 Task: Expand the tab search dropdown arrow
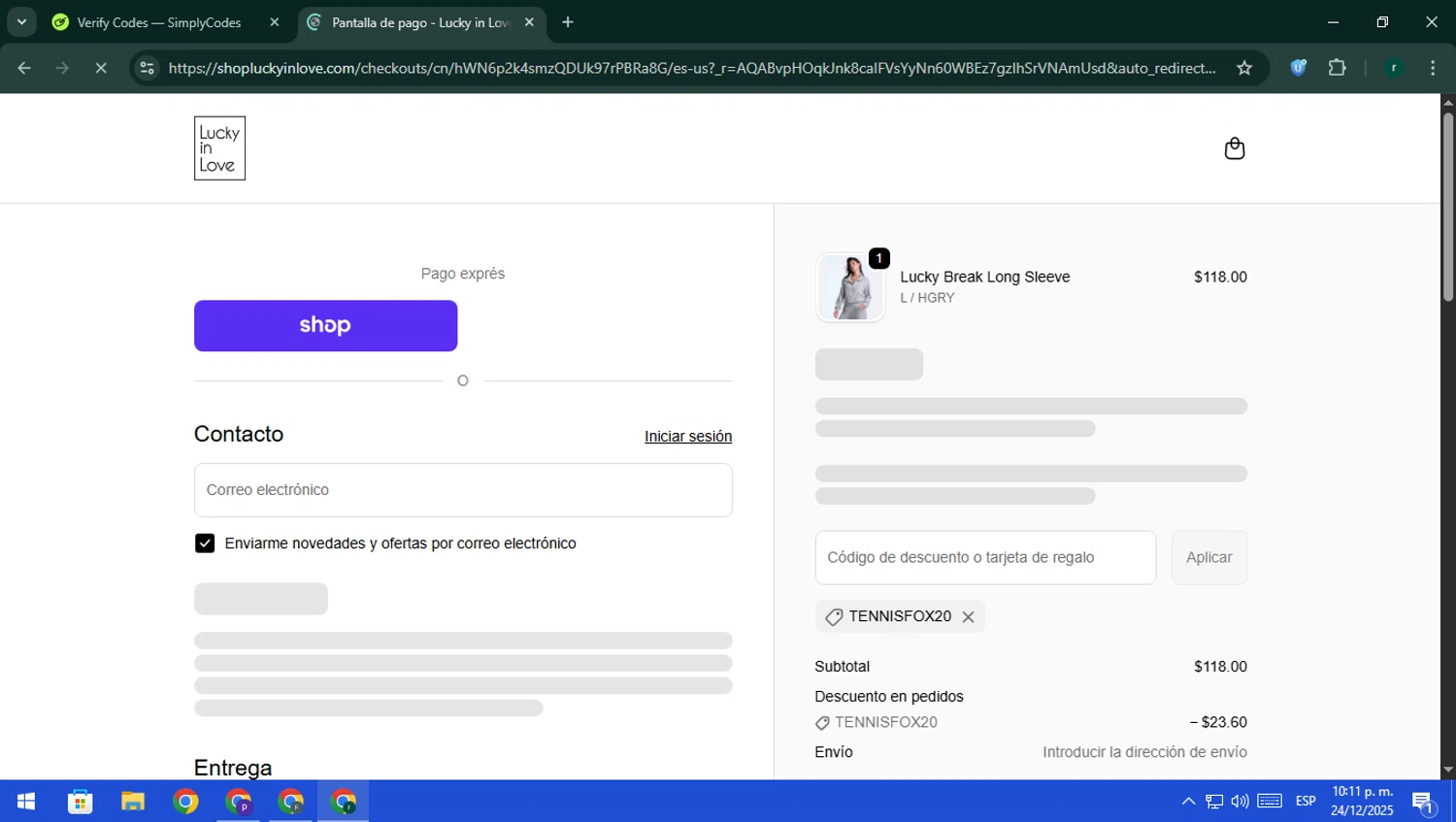point(21,22)
